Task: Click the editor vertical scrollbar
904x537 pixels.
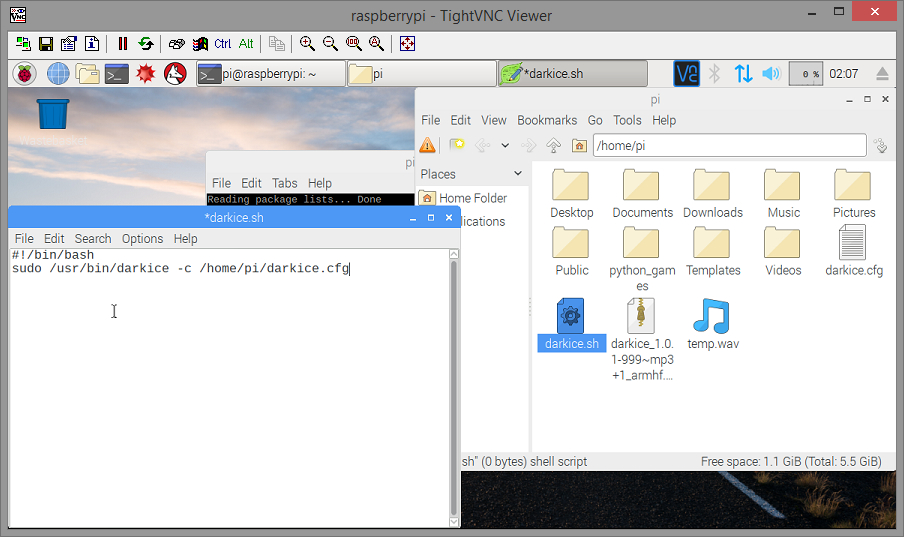Action: tap(454, 388)
